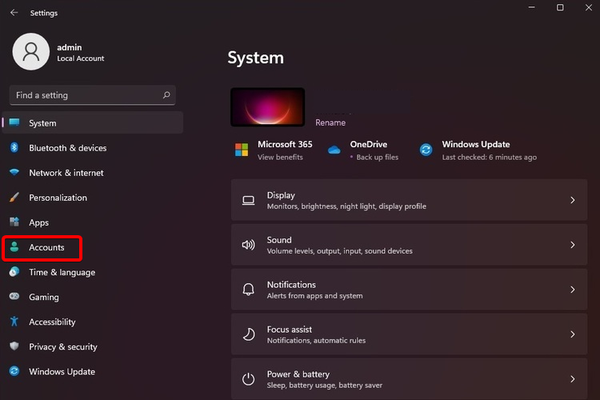Go to Network & internet settings
The image size is (600, 400).
tap(66, 173)
